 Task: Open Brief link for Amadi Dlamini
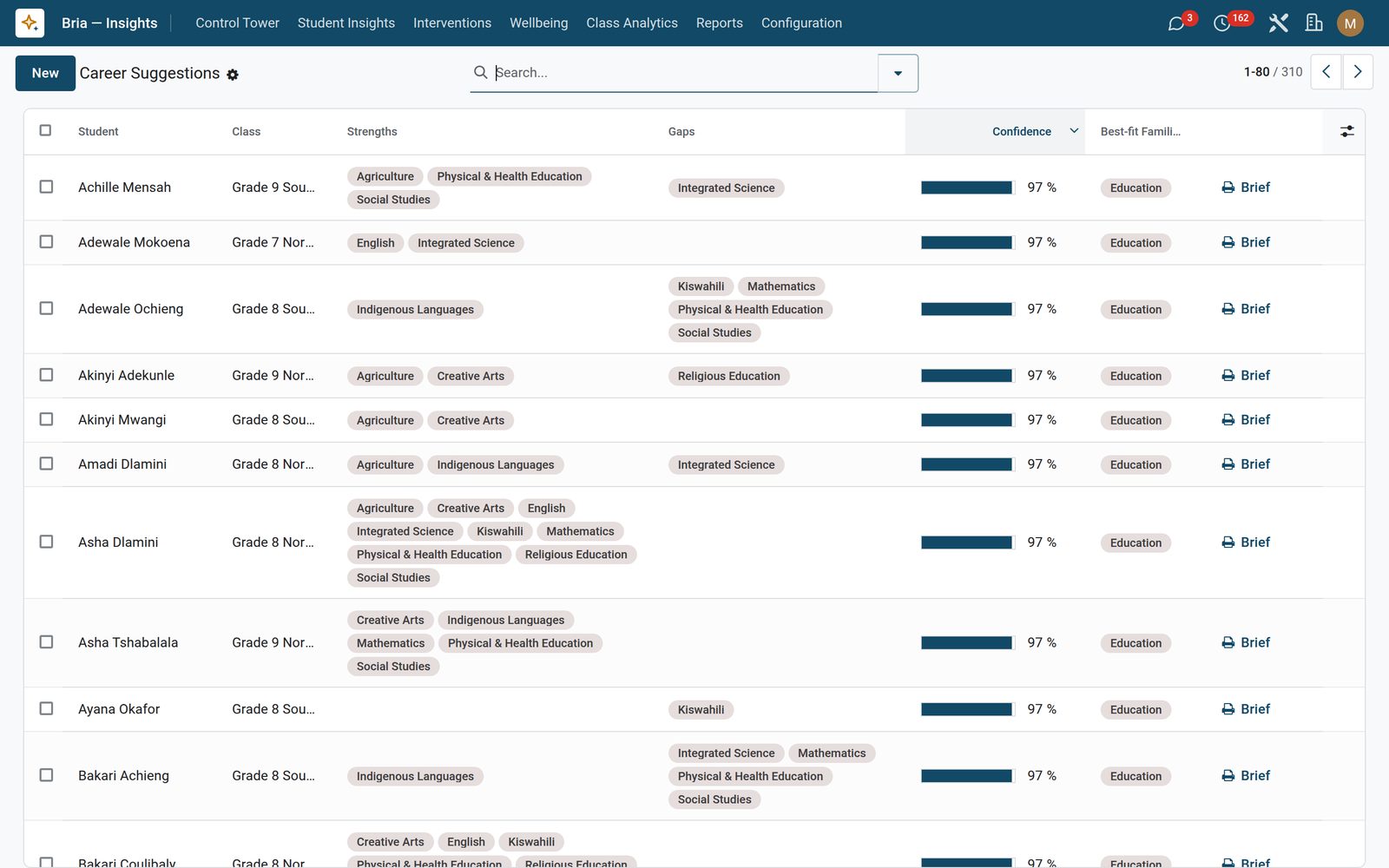(1246, 464)
